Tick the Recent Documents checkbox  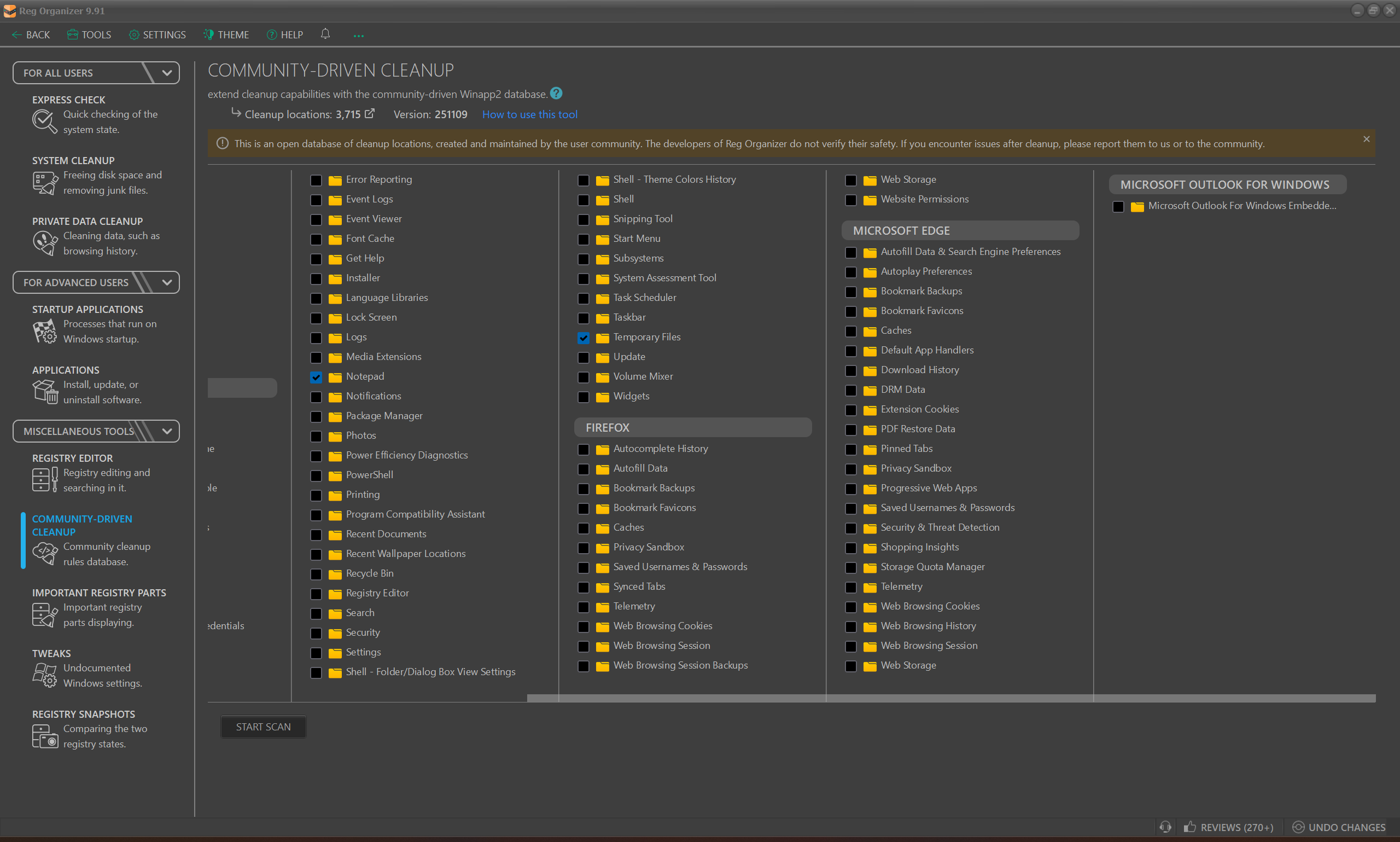316,535
